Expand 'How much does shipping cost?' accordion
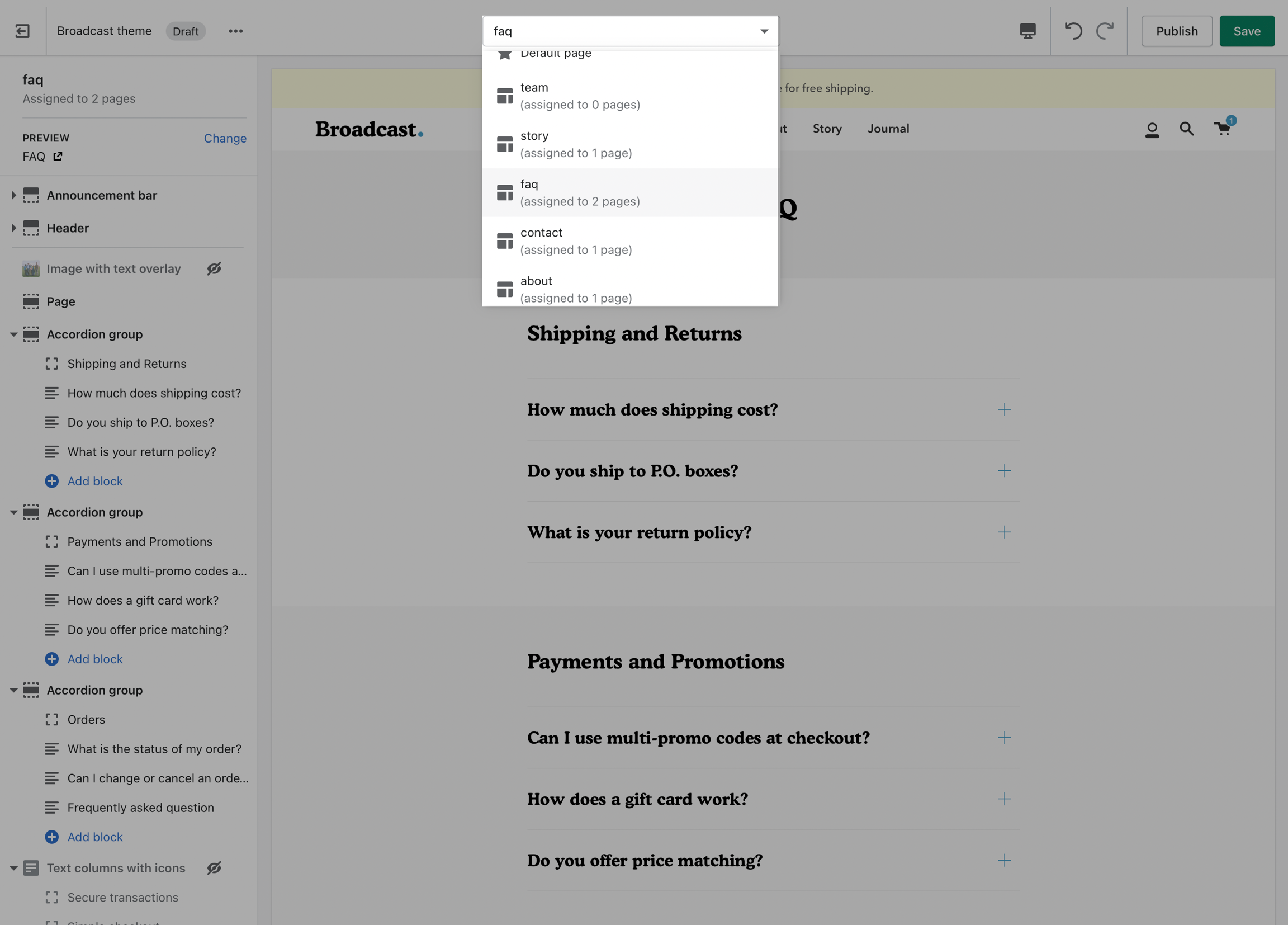1288x925 pixels. coord(1004,410)
